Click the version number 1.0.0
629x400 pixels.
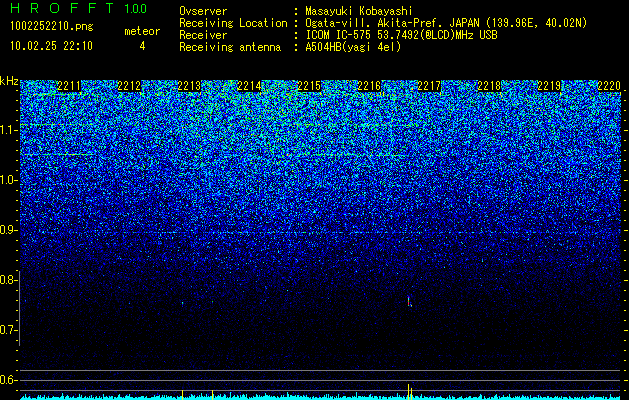(136, 9)
